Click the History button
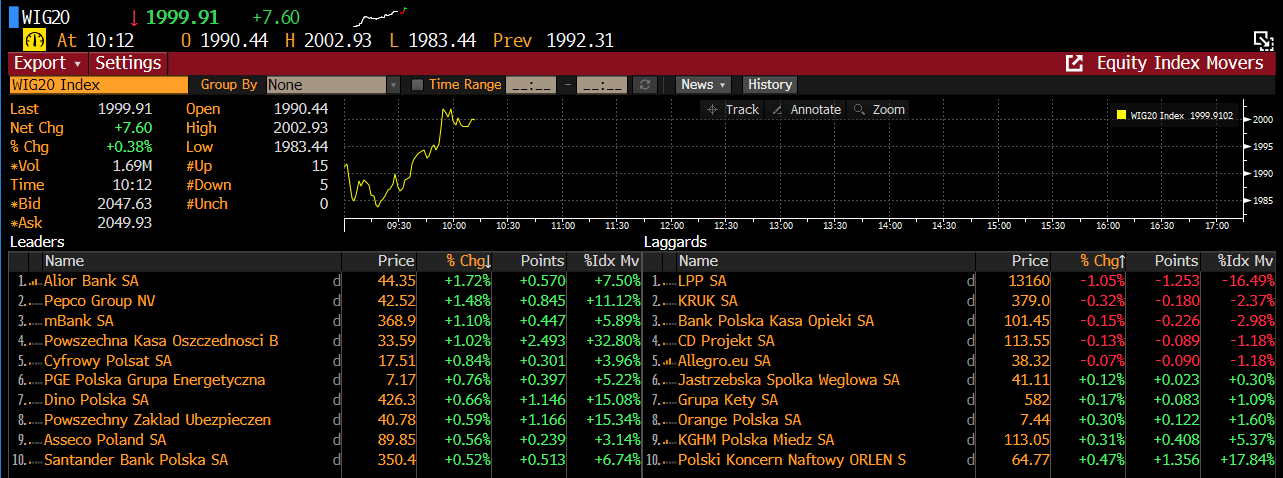Screen dimensions: 1283x478 tap(769, 85)
